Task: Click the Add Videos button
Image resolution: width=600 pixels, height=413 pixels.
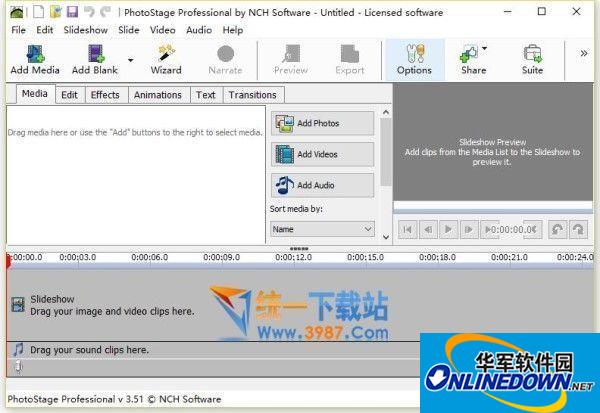Action: click(x=323, y=154)
